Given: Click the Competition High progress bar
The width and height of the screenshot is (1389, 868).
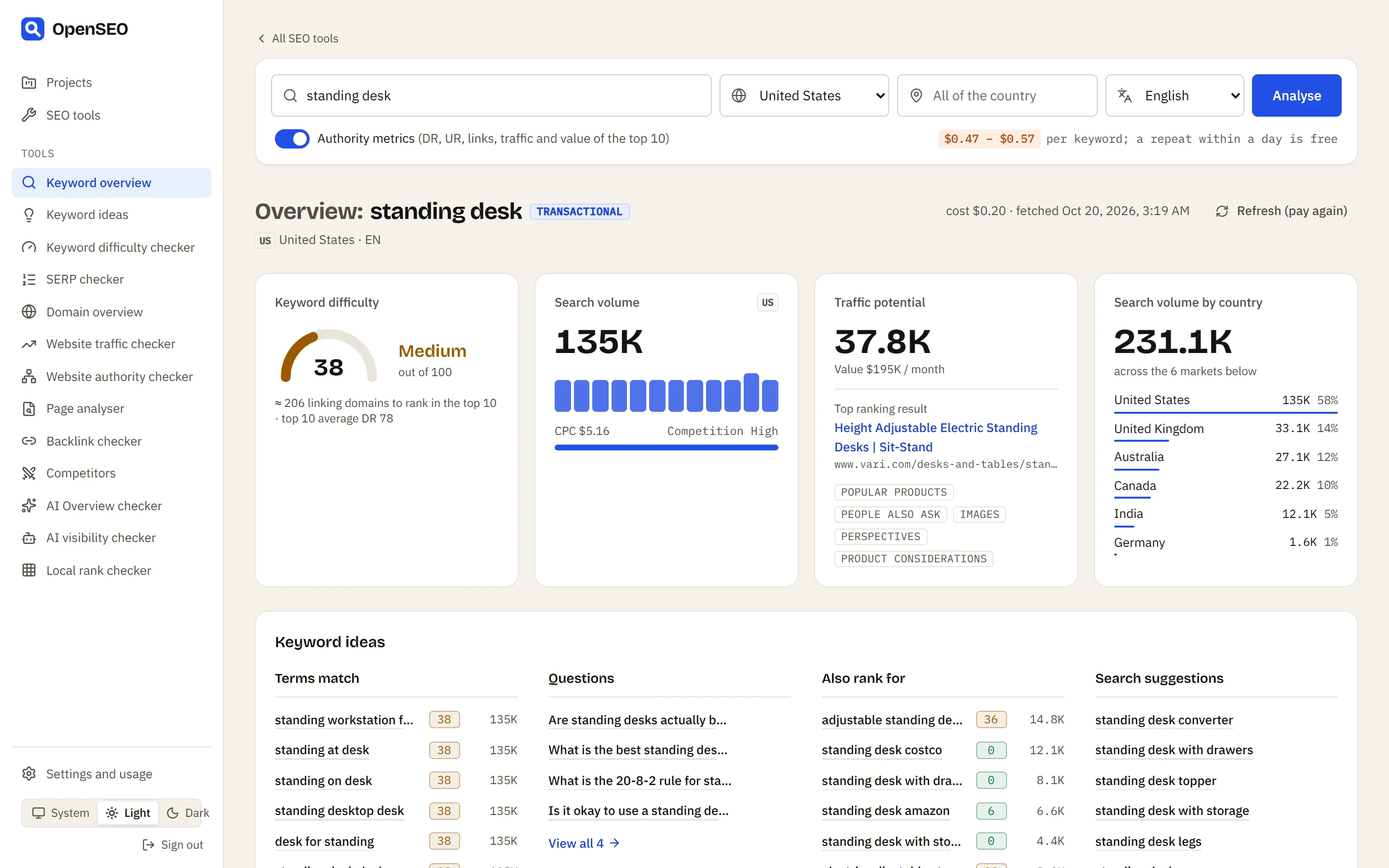Looking at the screenshot, I should click(666, 448).
